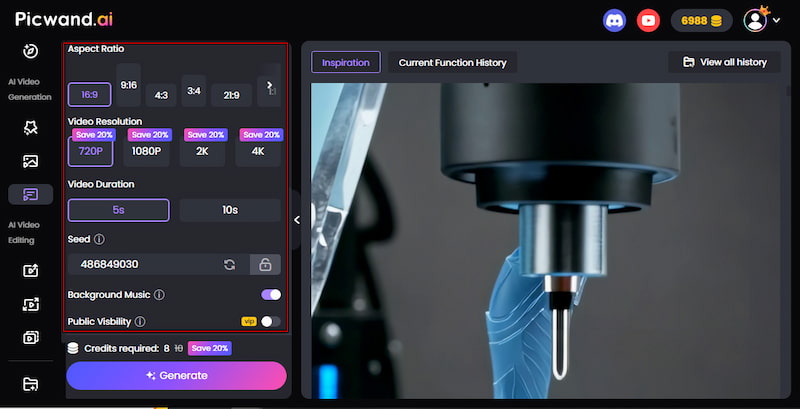The height and width of the screenshot is (409, 800).
Task: Open the video edit pencil icon in sidebar
Action: click(x=31, y=271)
